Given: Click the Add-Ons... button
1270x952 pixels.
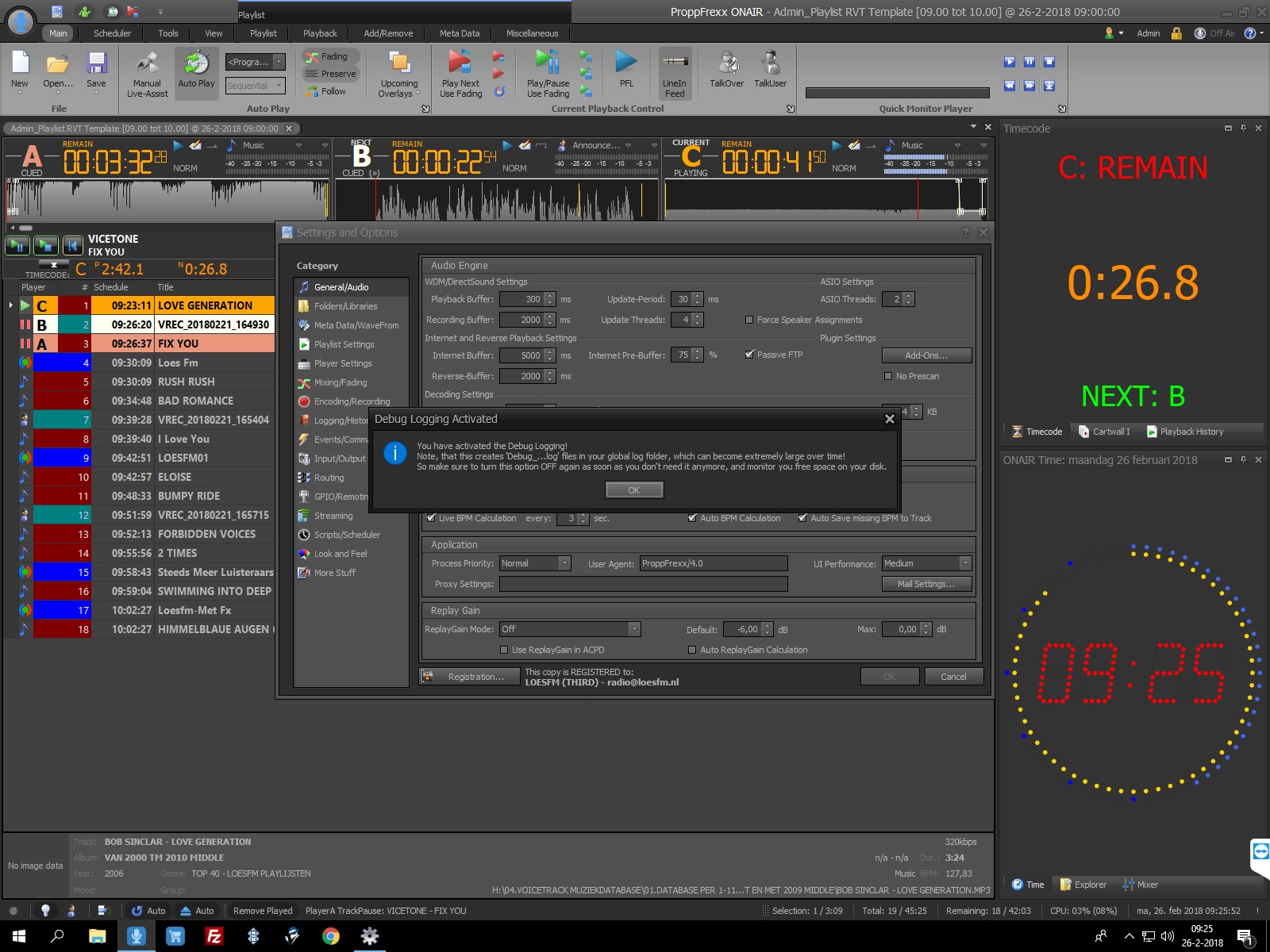Looking at the screenshot, I should pos(926,355).
